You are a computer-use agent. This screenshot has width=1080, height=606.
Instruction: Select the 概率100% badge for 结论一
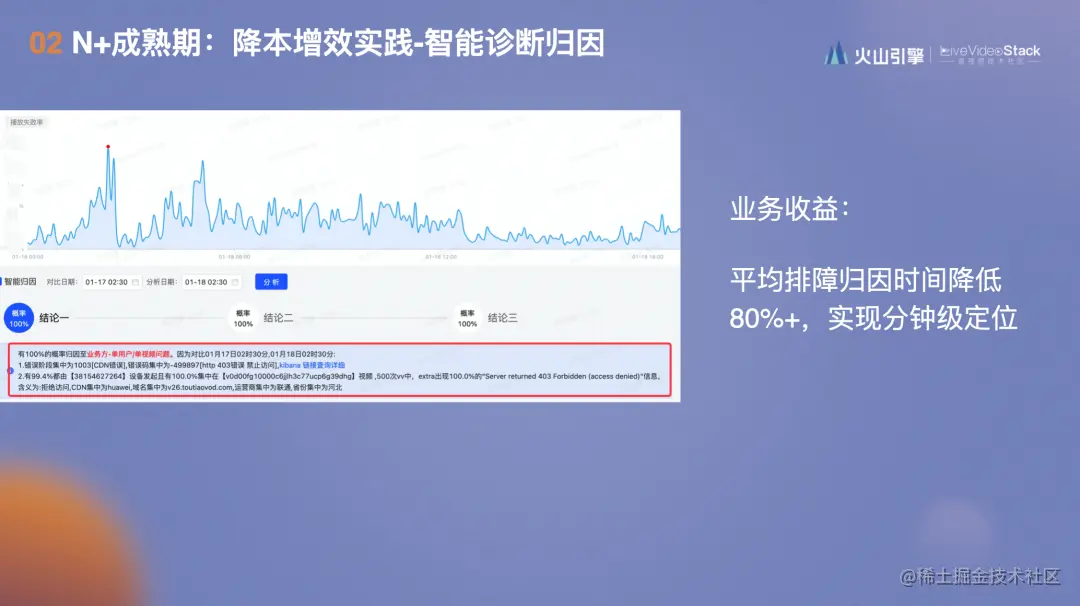(x=17, y=317)
